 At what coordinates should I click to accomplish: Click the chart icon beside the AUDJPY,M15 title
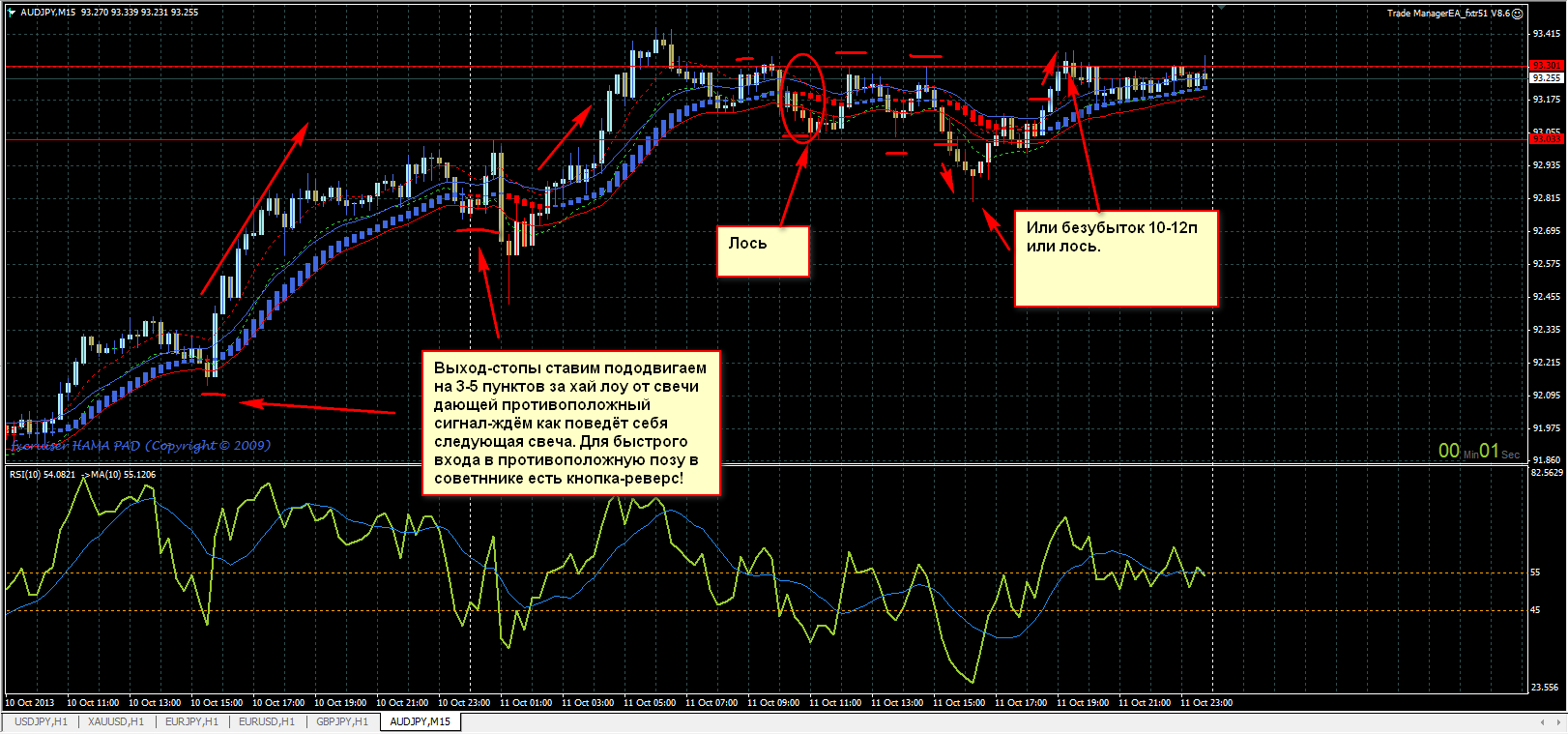click(x=12, y=13)
